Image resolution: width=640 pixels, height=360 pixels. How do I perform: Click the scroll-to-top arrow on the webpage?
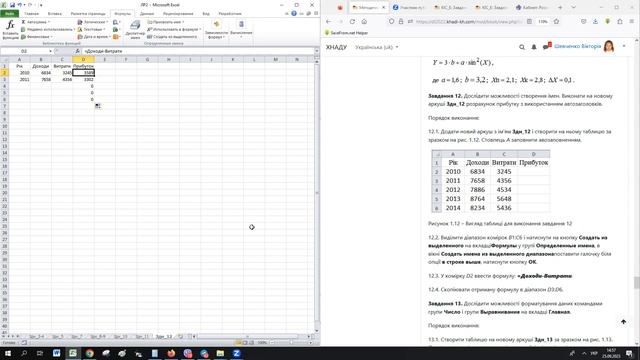point(623,322)
